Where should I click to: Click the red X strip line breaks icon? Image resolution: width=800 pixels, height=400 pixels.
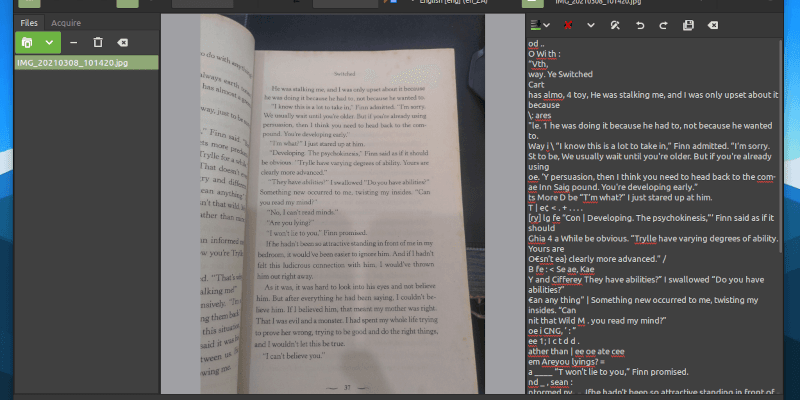tap(567, 25)
